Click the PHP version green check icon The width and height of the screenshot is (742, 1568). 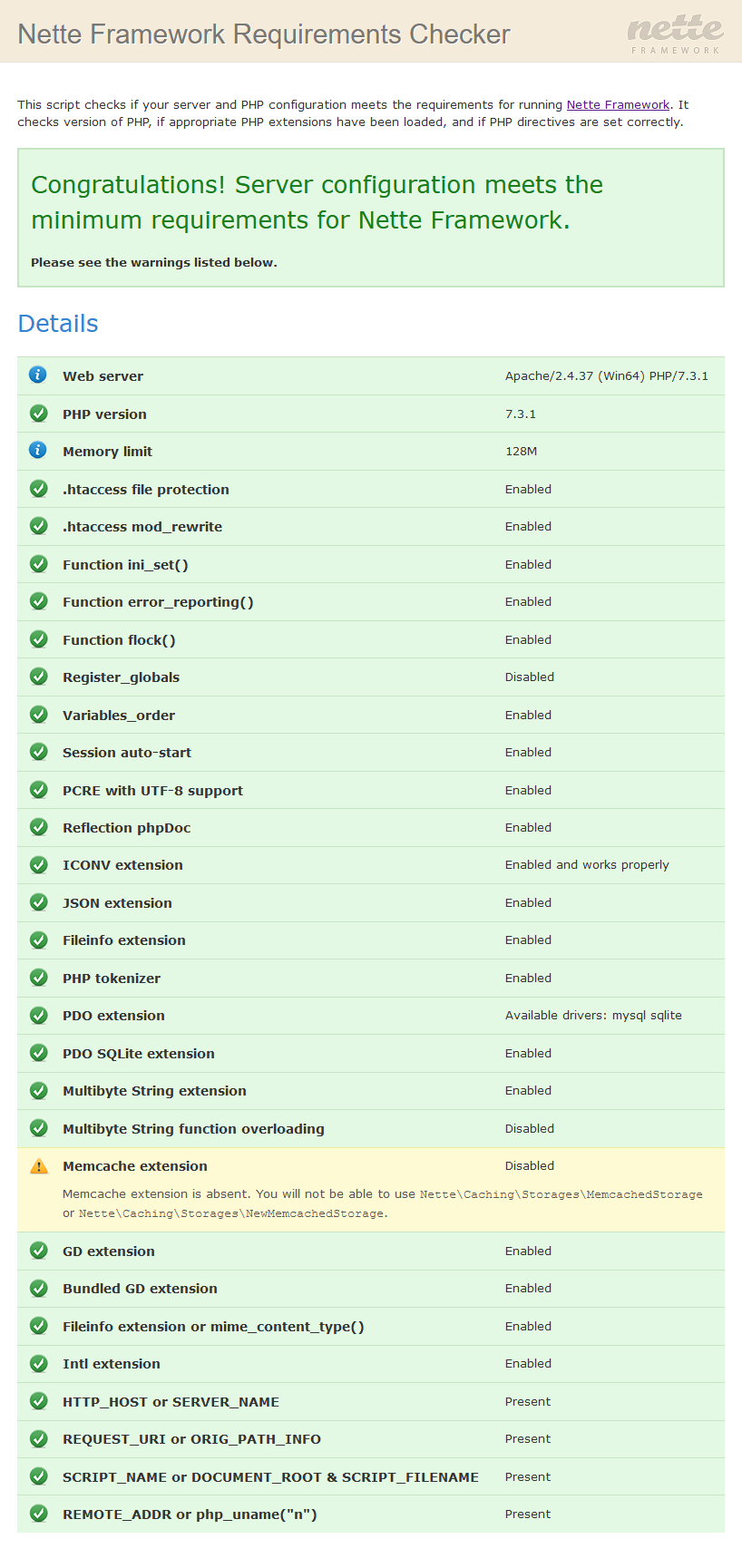(38, 414)
